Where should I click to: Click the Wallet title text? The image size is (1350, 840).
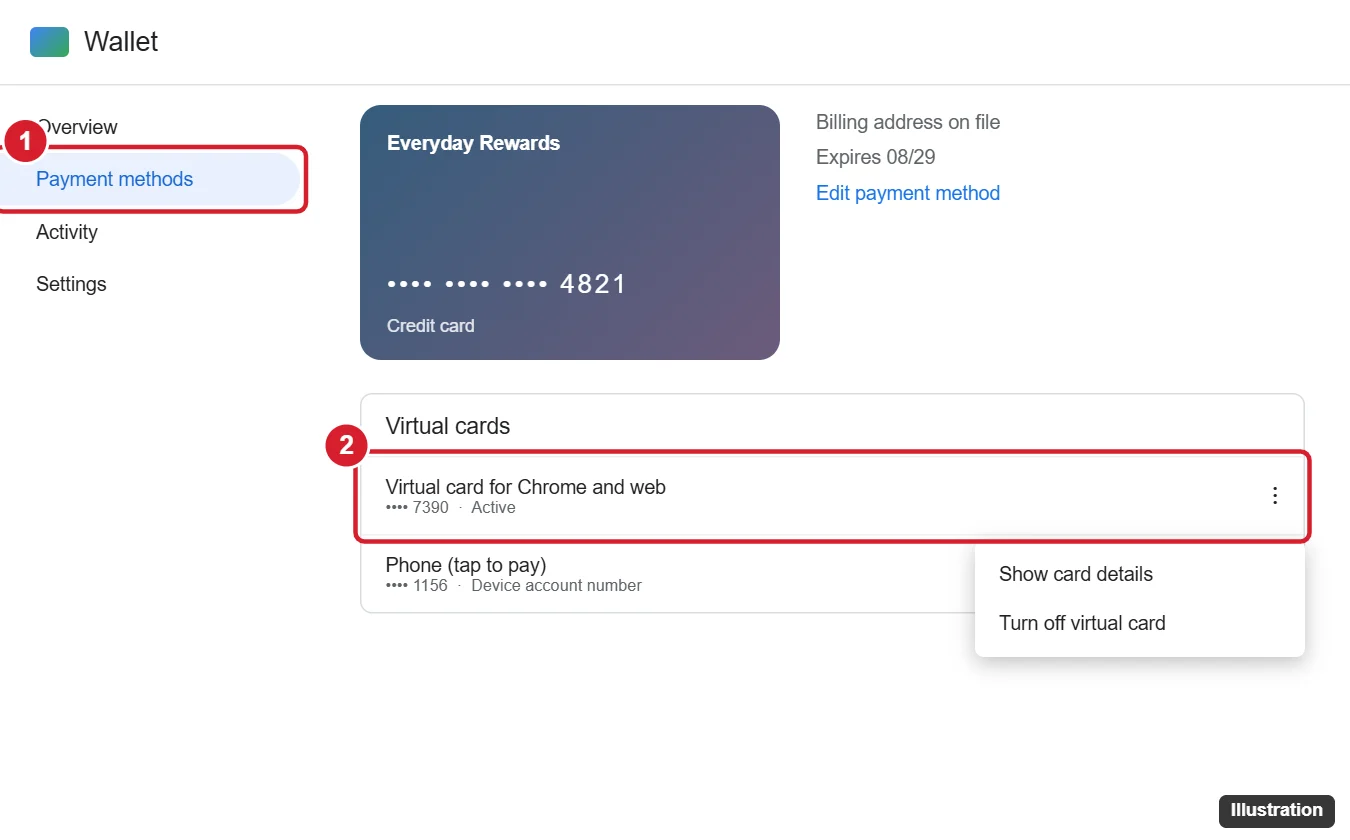click(x=121, y=42)
